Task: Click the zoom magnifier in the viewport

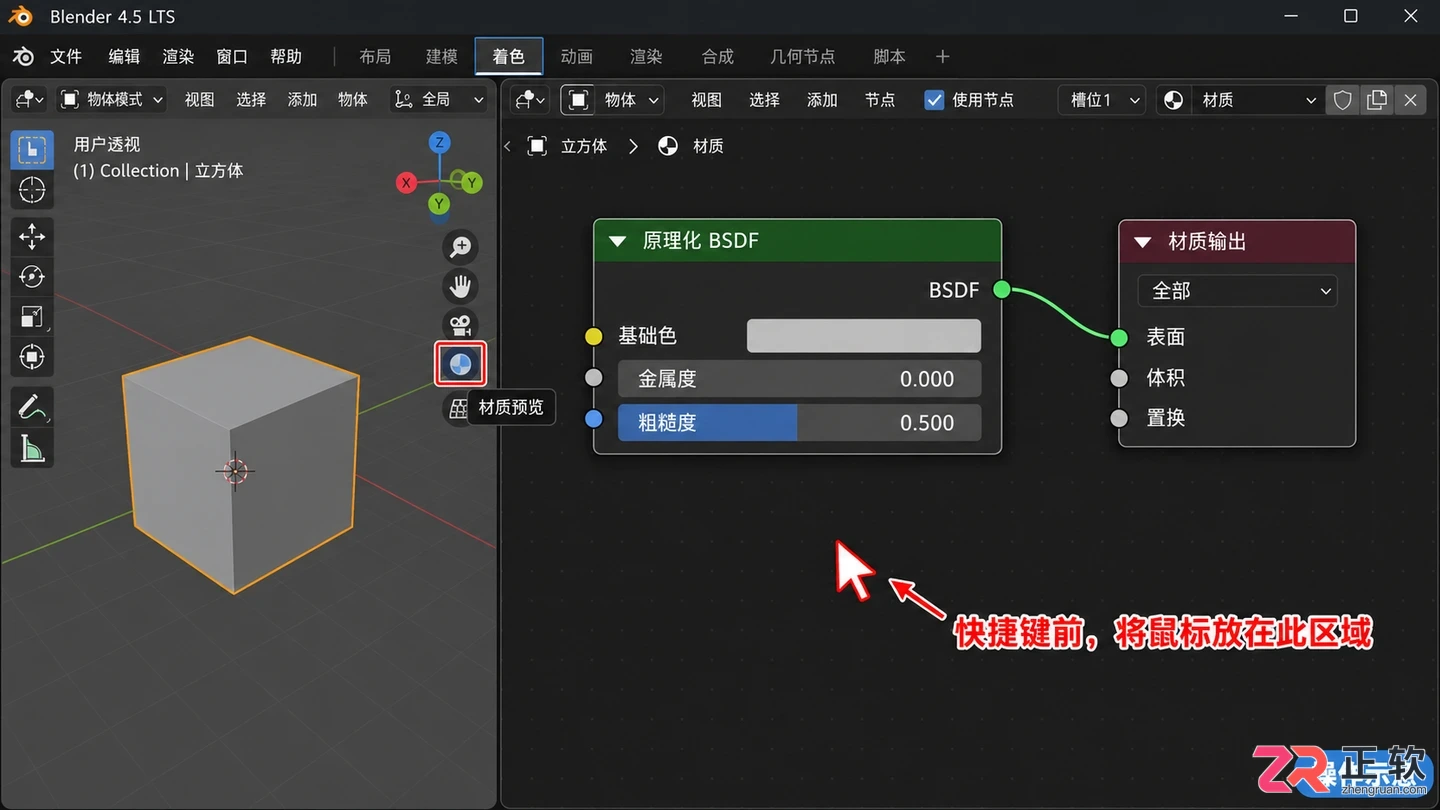Action: tap(460, 247)
